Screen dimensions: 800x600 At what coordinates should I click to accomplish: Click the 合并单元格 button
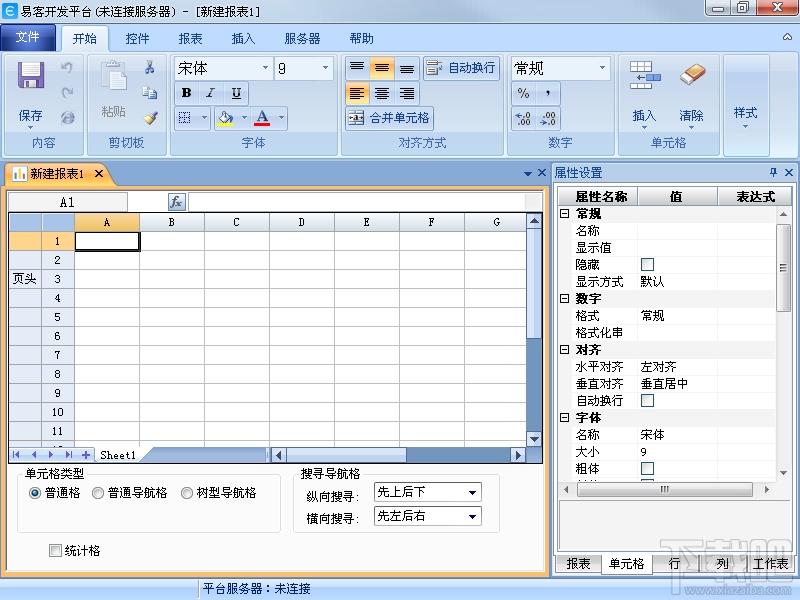pyautogui.click(x=389, y=118)
